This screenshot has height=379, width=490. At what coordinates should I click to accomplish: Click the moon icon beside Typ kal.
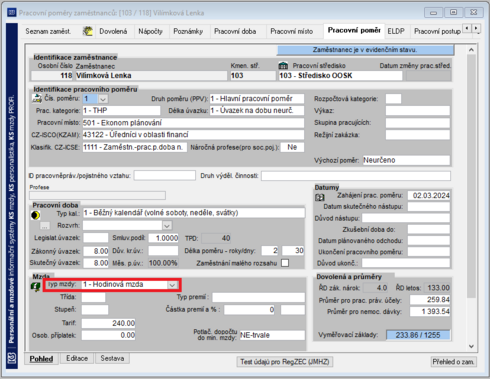pos(36,215)
